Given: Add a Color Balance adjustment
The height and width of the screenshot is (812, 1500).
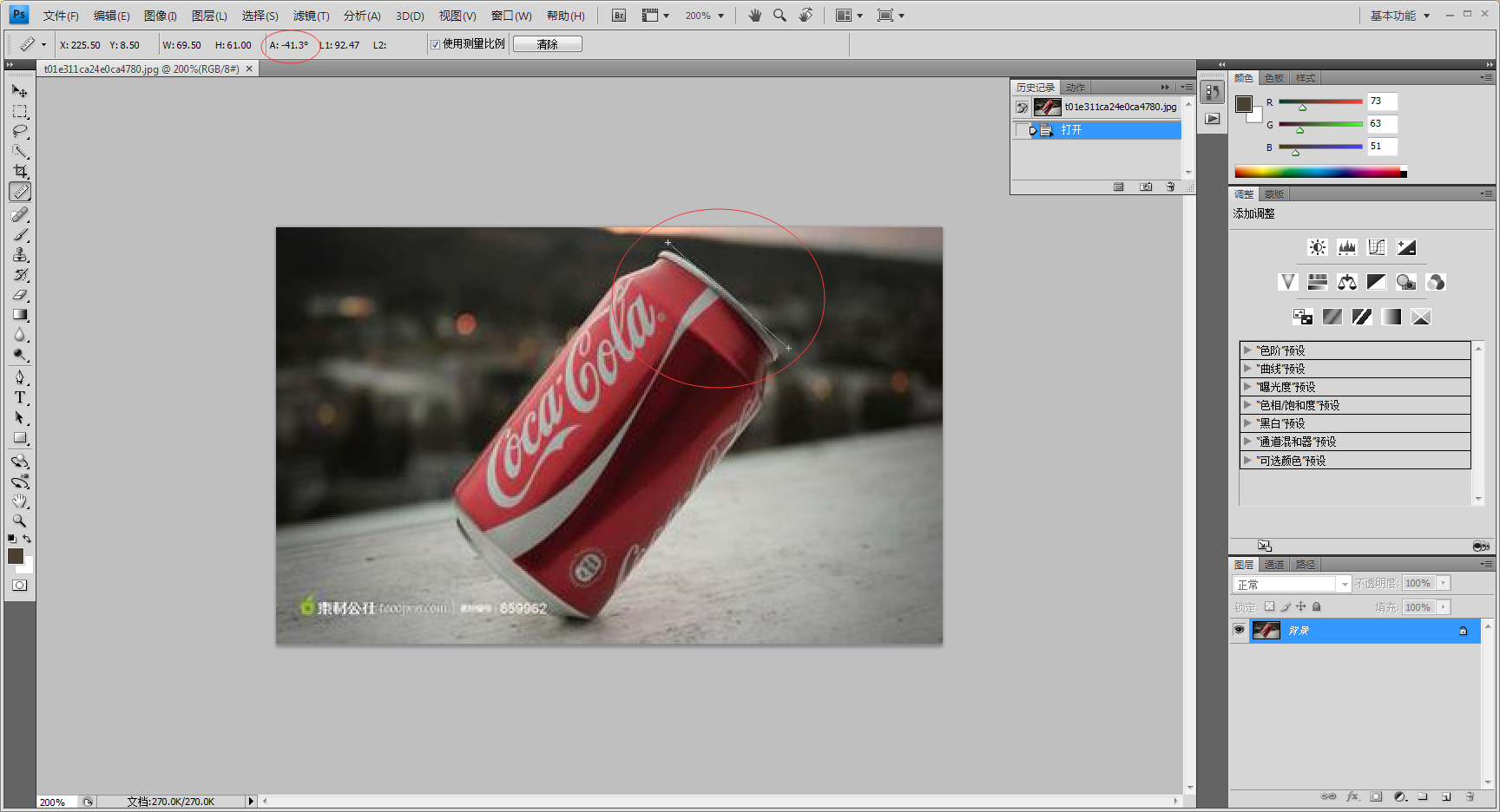Looking at the screenshot, I should tap(1347, 282).
